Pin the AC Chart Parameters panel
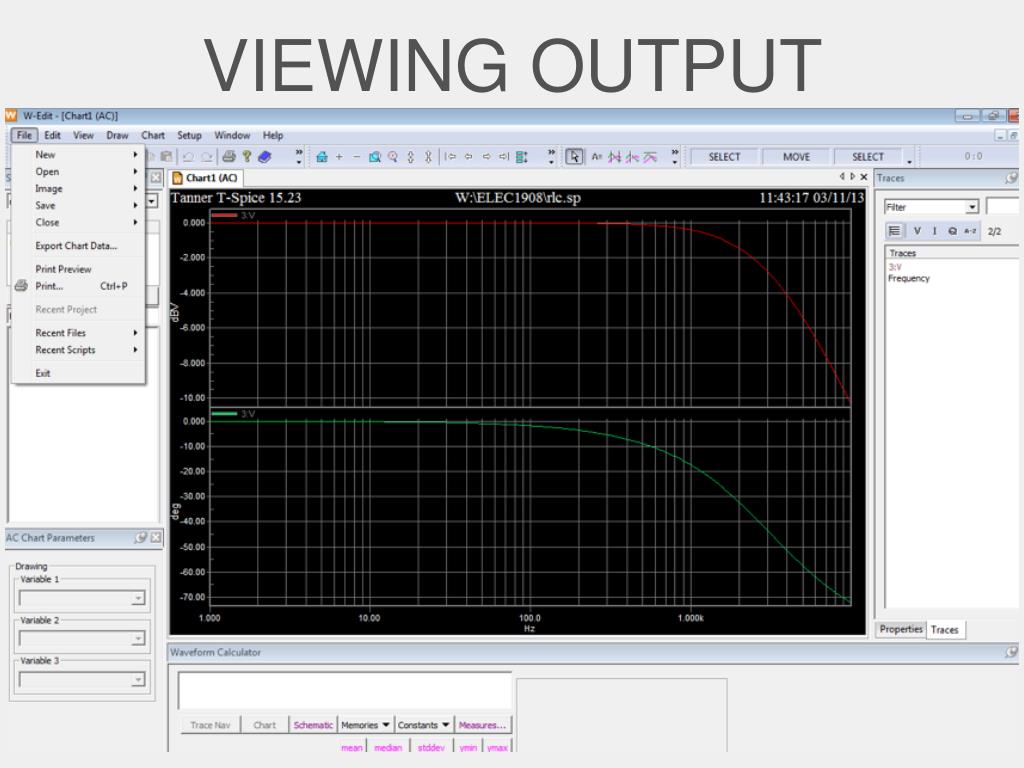This screenshot has width=1024, height=768. (140, 537)
